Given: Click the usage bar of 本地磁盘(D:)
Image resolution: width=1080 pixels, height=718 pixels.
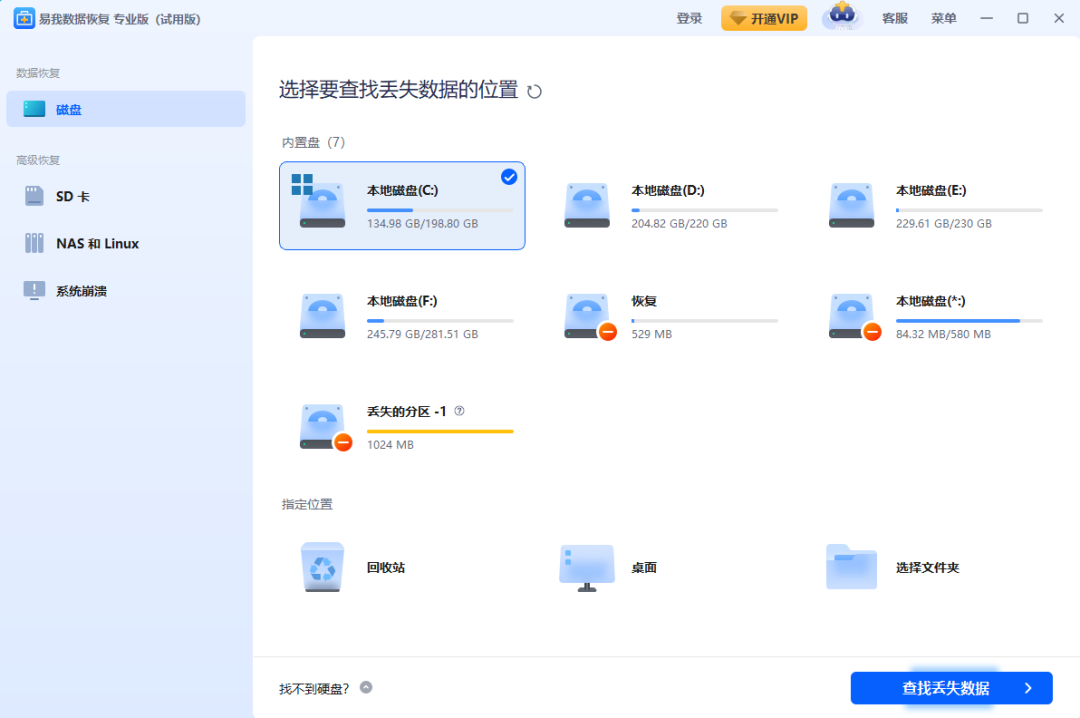Looking at the screenshot, I should coord(705,210).
